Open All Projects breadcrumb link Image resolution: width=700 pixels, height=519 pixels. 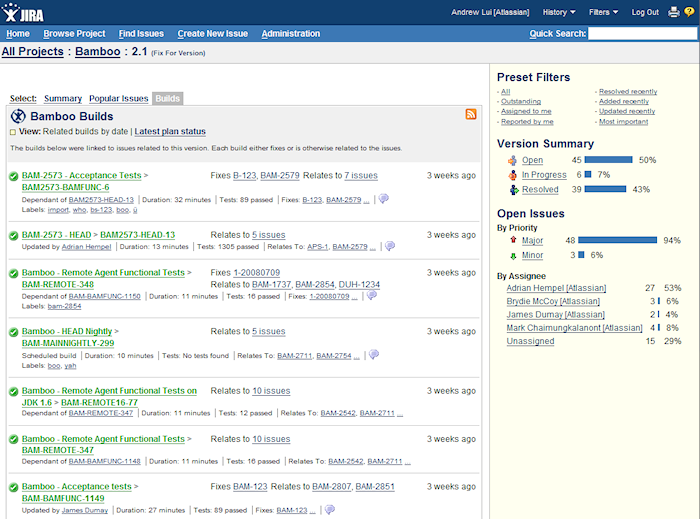pyautogui.click(x=33, y=51)
